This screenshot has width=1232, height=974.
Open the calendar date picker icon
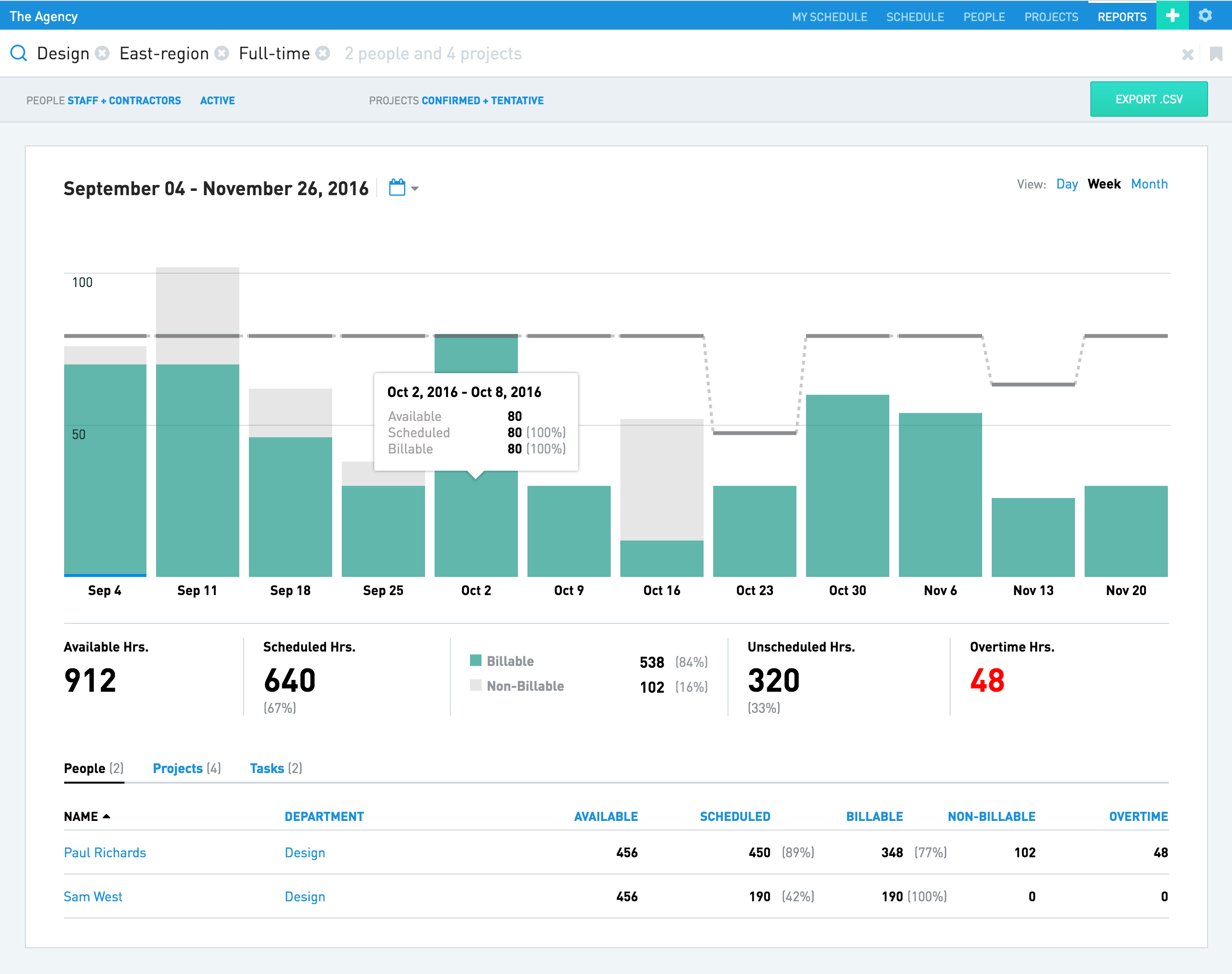(397, 188)
